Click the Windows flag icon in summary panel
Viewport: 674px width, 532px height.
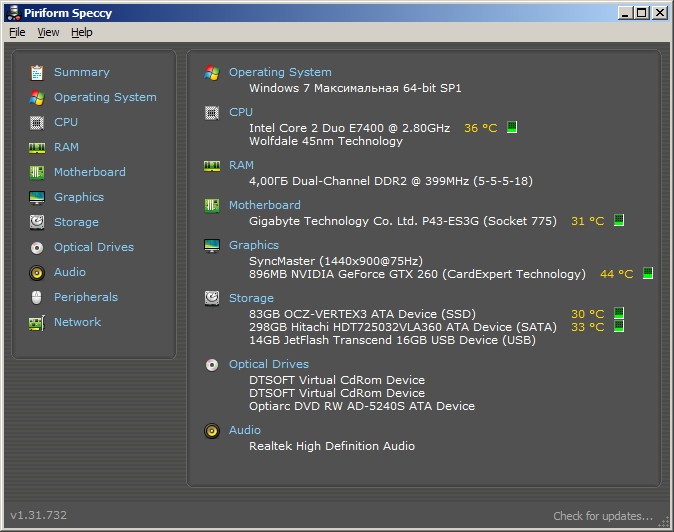coord(212,73)
